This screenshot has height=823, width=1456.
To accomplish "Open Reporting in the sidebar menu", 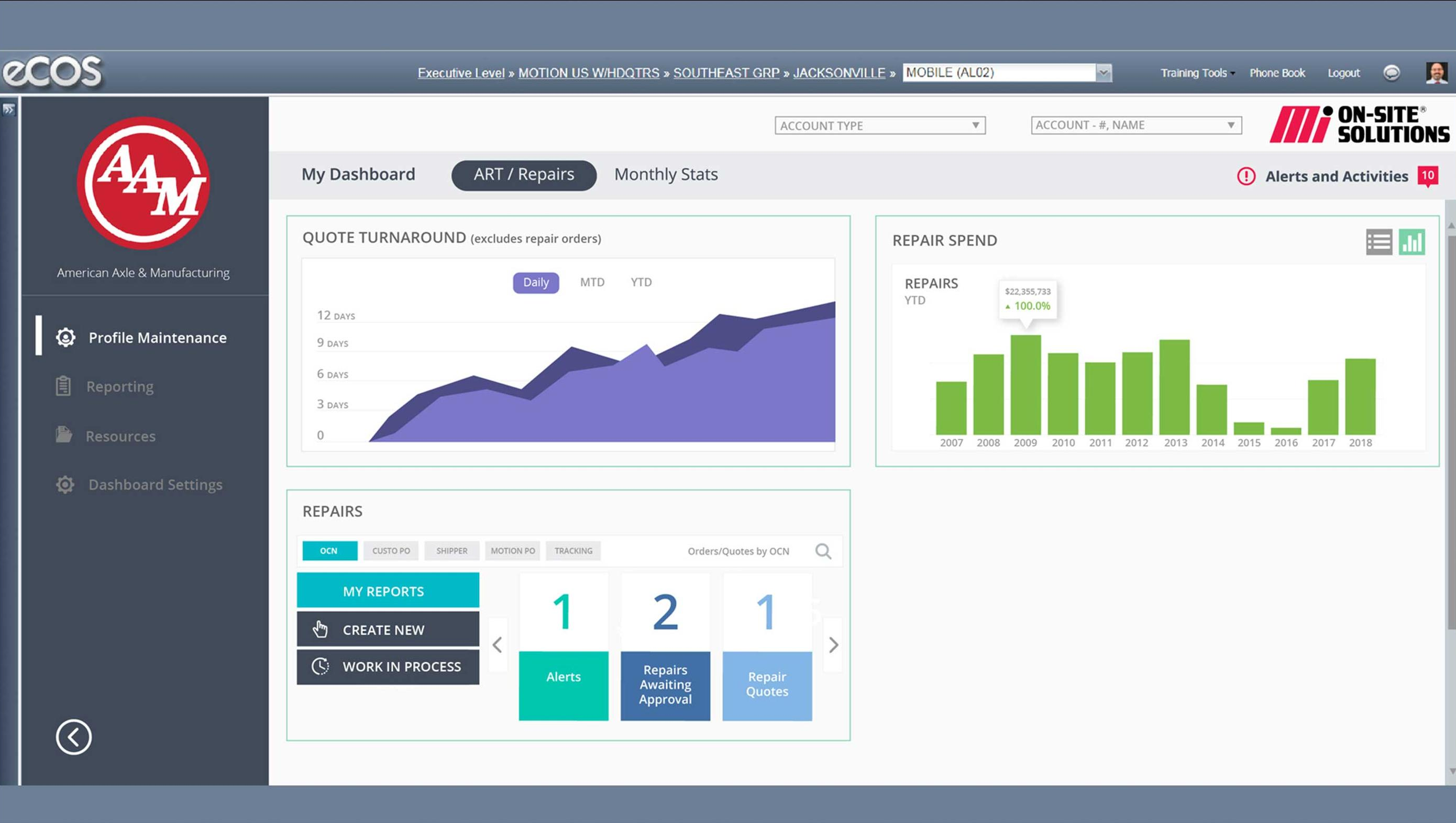I will tap(119, 386).
